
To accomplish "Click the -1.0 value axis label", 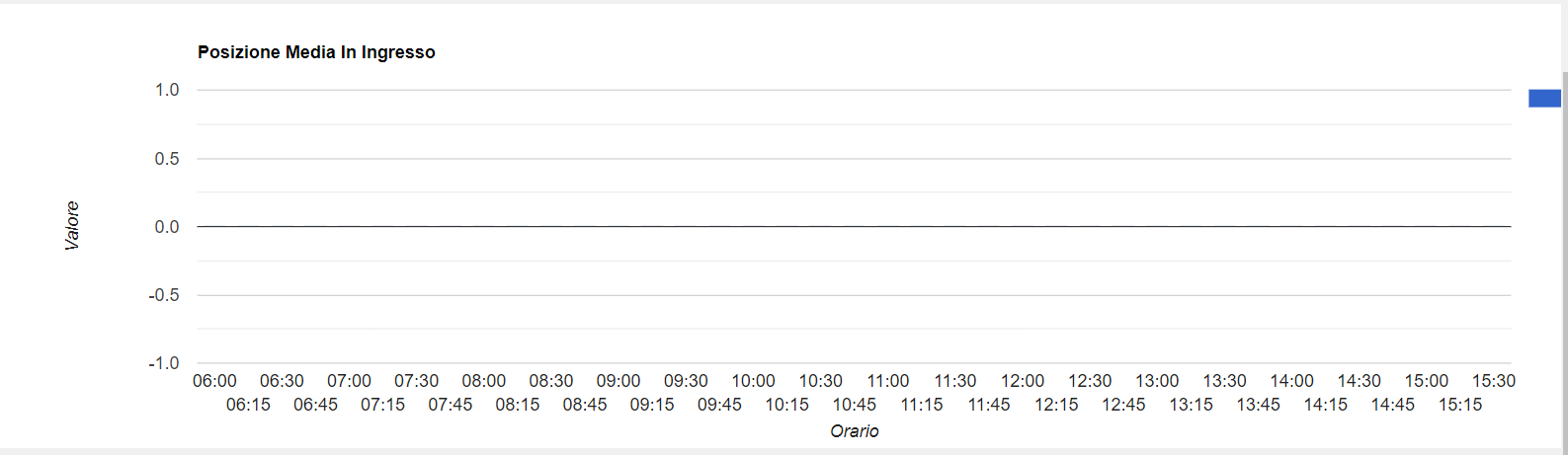I will coord(164,363).
